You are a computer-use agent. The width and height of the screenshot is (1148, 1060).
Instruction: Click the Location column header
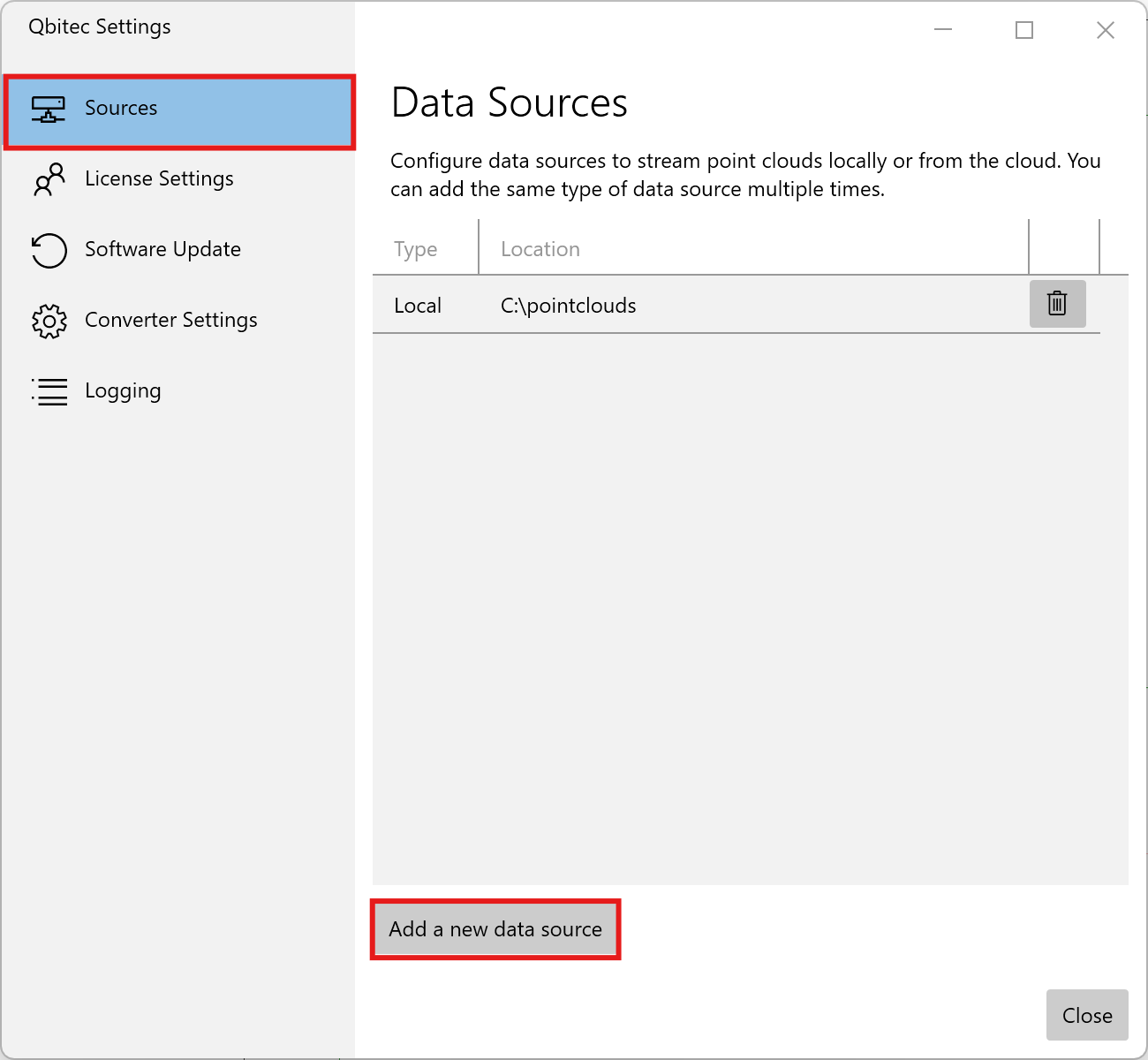[x=540, y=249]
